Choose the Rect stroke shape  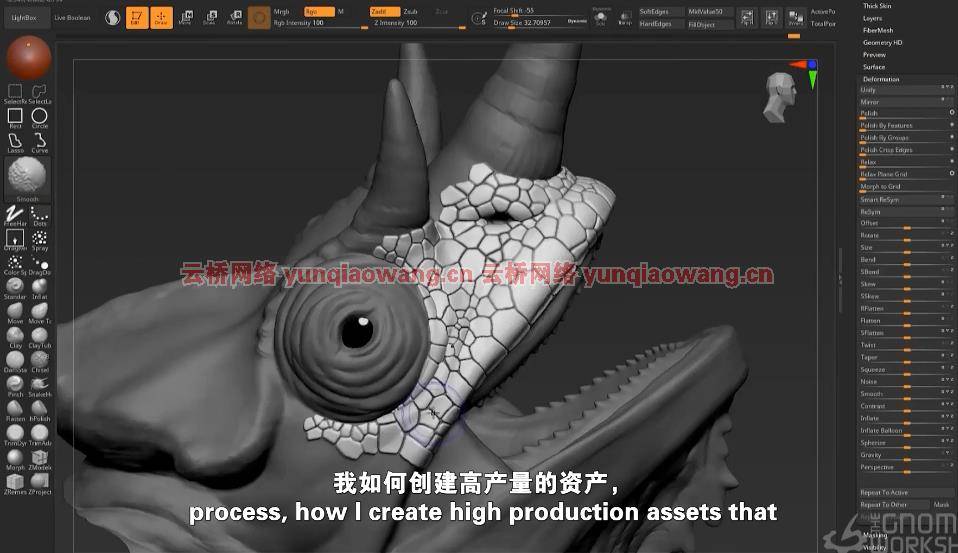(x=15, y=117)
